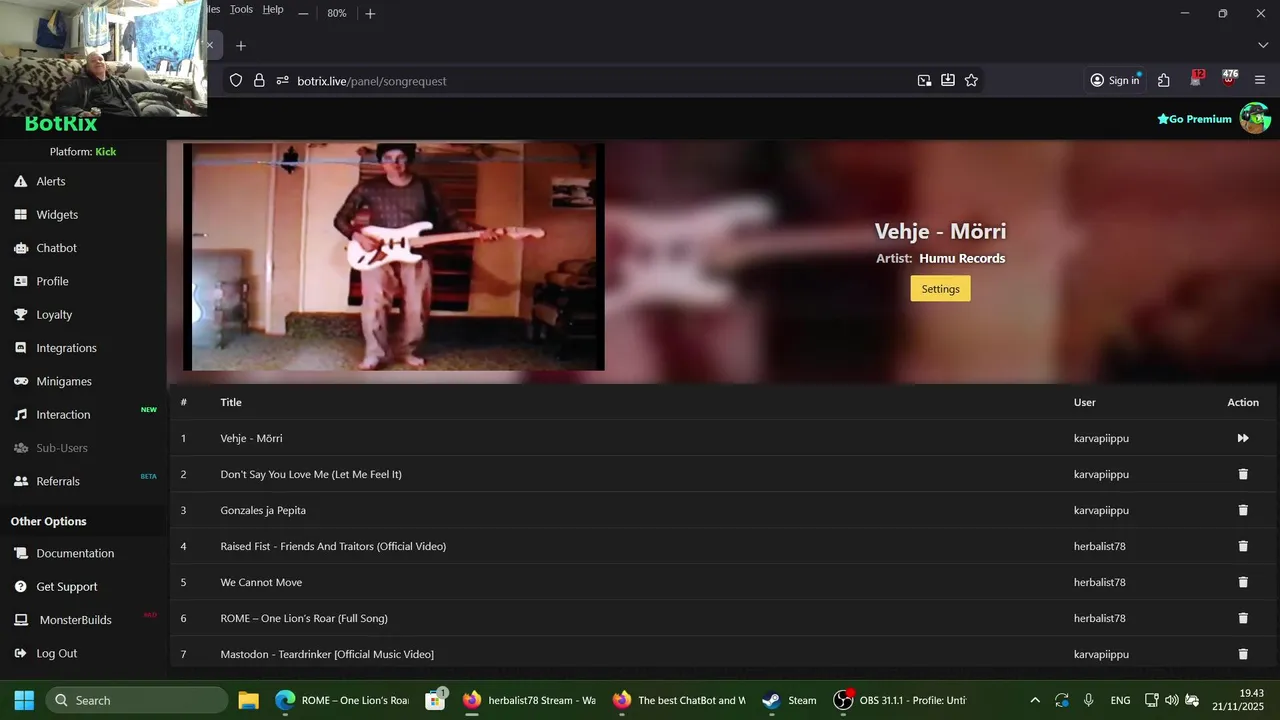Switch to herbalist78 Stream Firefox window

[x=530, y=700]
